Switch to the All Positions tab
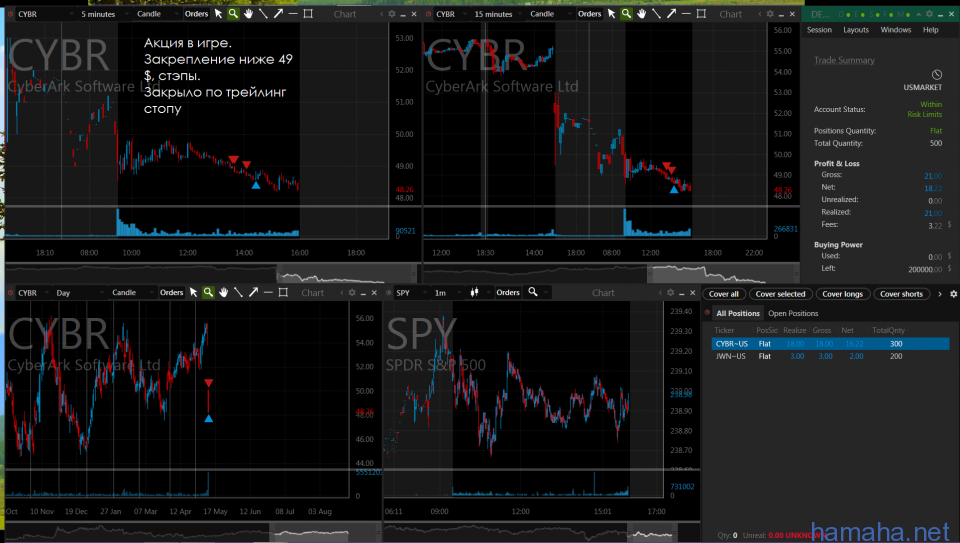 pyautogui.click(x=738, y=313)
